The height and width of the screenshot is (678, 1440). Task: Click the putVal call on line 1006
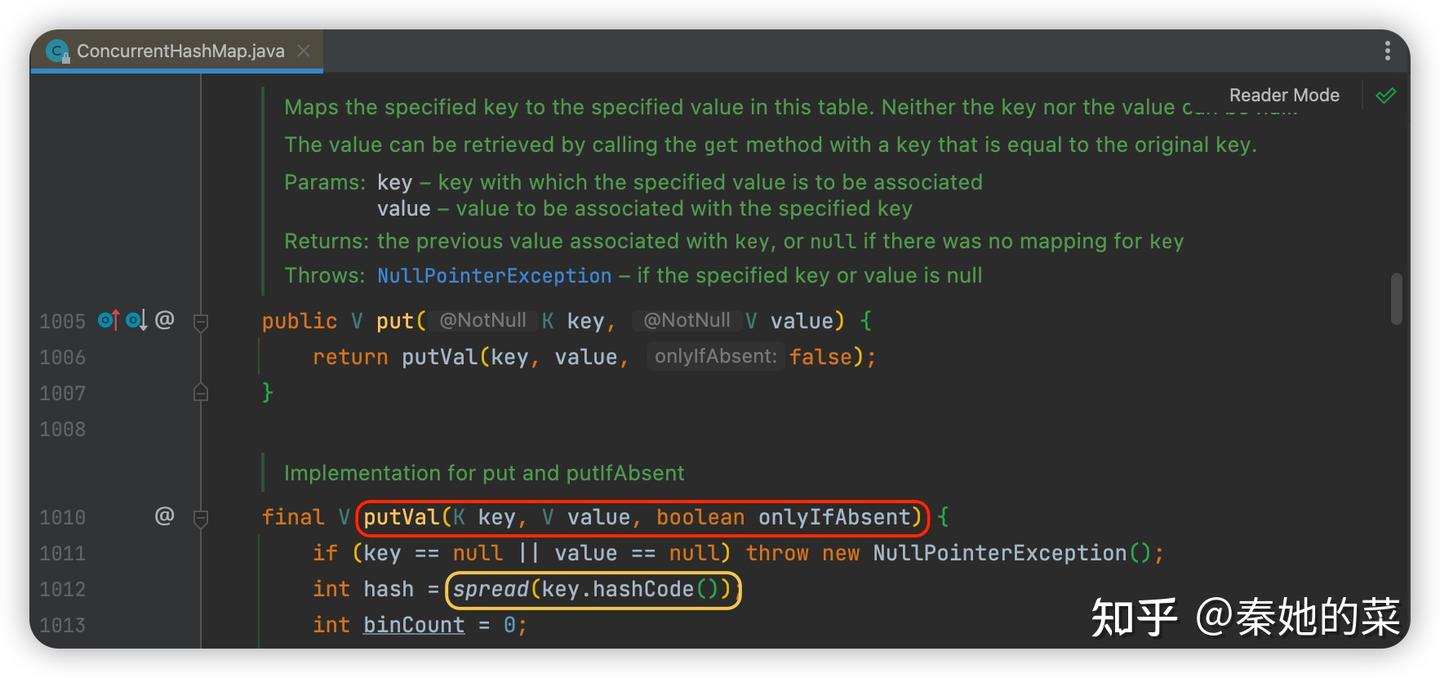(x=439, y=357)
